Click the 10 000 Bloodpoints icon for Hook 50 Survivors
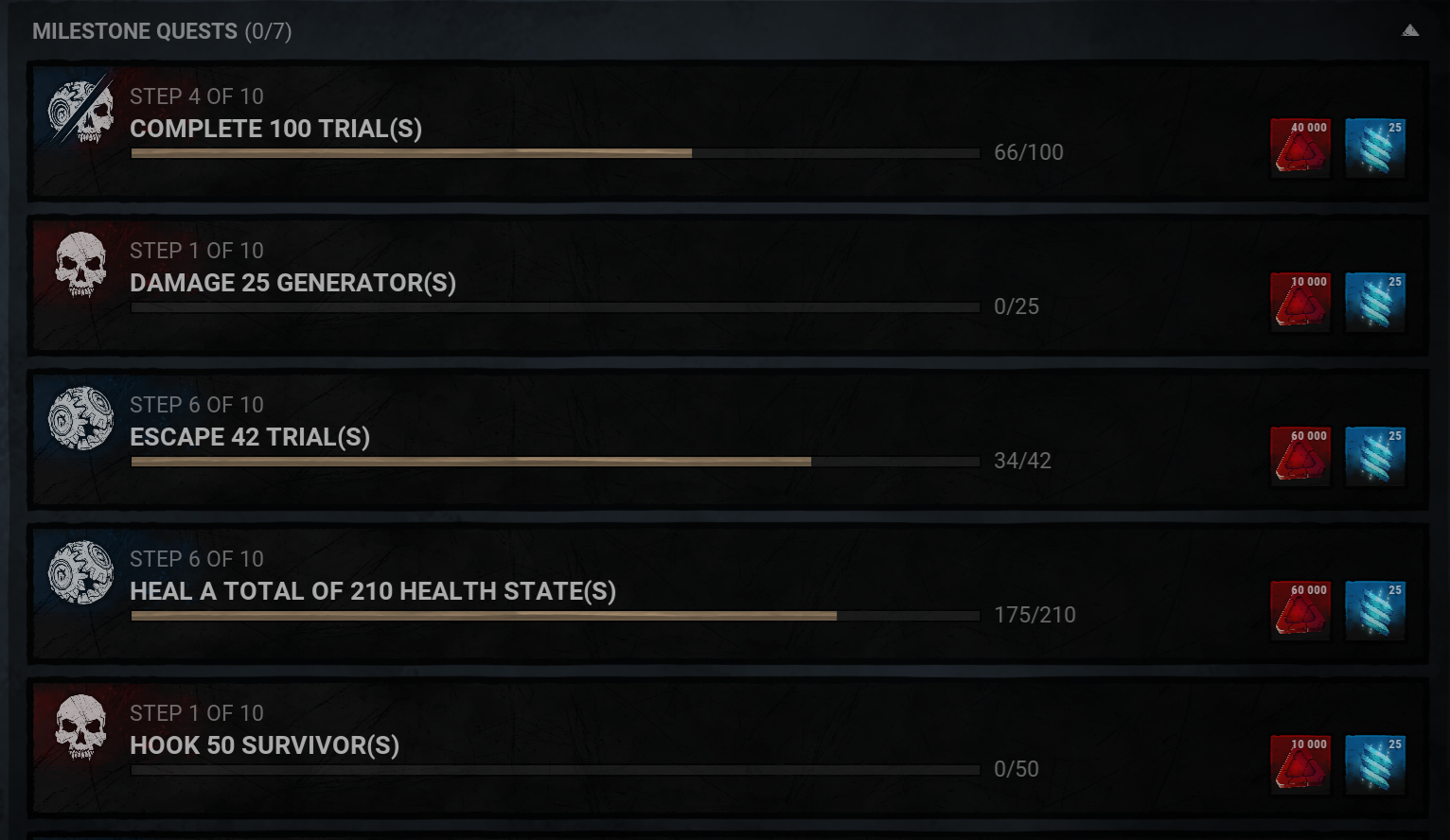 pos(1300,763)
